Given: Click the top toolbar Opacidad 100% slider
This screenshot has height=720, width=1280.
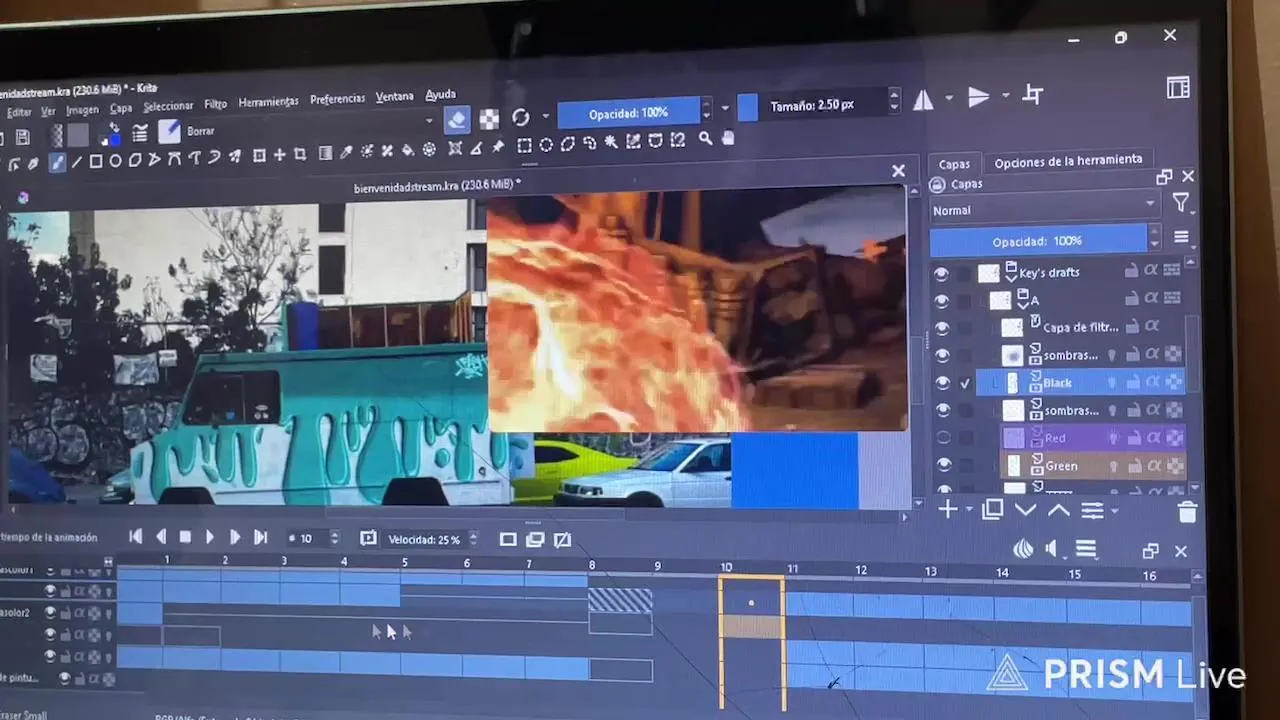Looking at the screenshot, I should [627, 113].
